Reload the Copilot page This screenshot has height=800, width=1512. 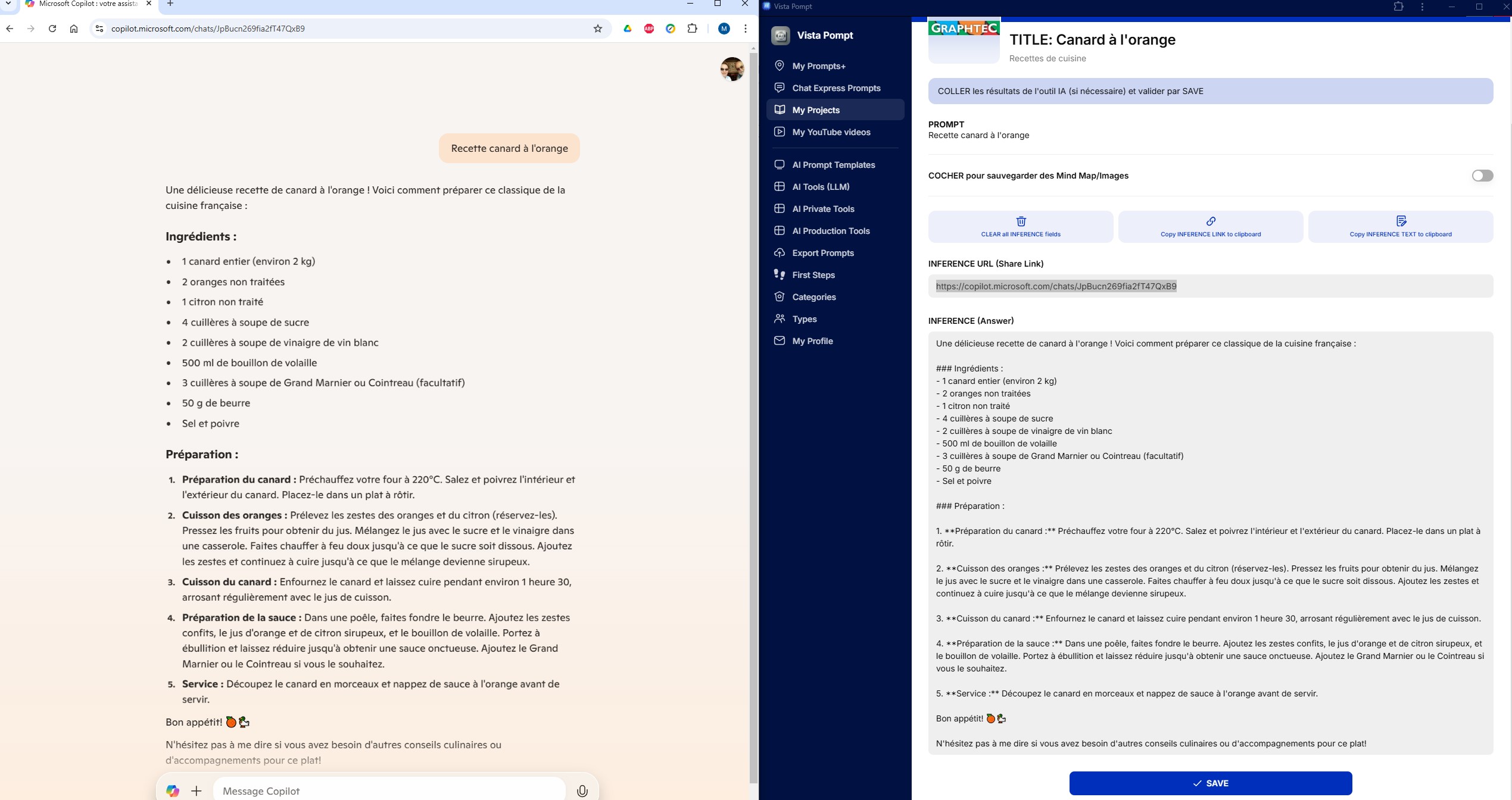click(52, 29)
